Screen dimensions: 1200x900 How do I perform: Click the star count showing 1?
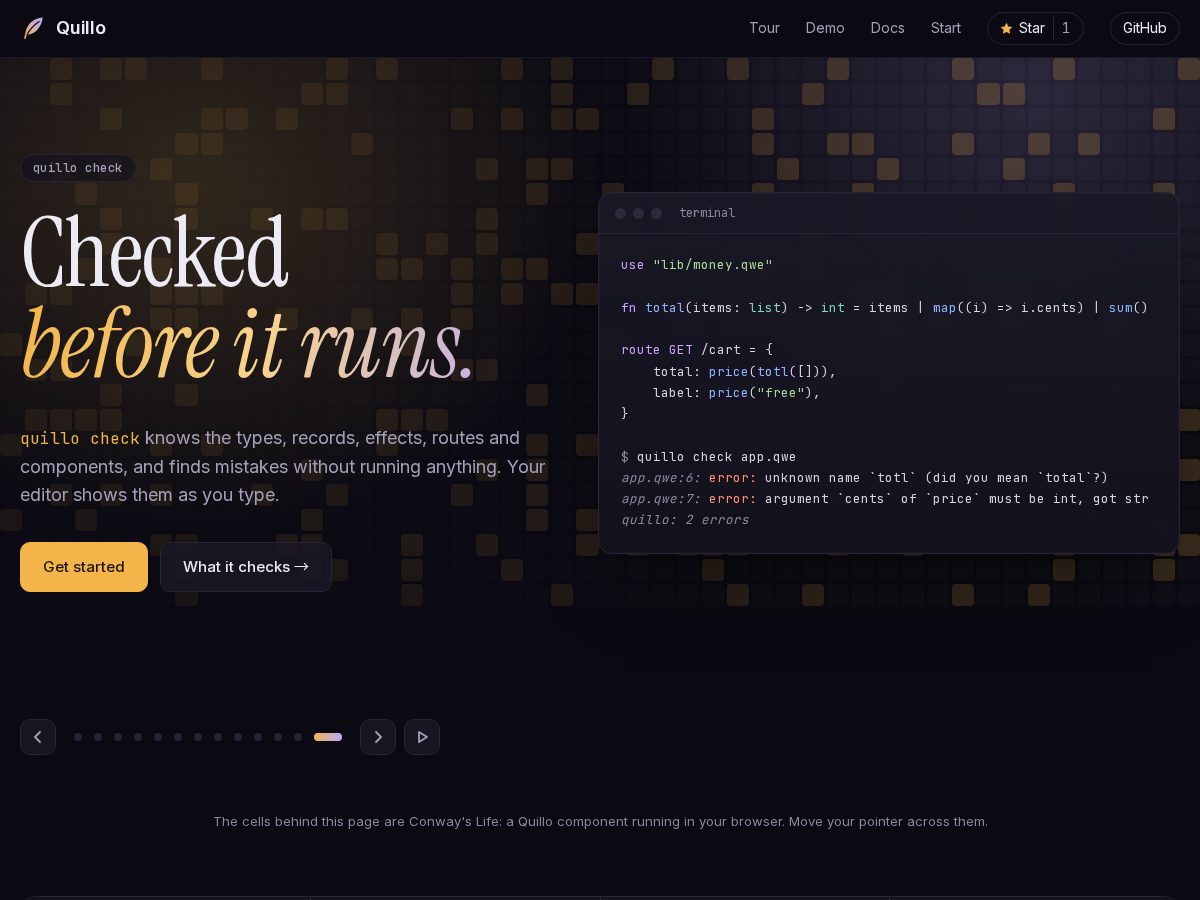point(1066,28)
